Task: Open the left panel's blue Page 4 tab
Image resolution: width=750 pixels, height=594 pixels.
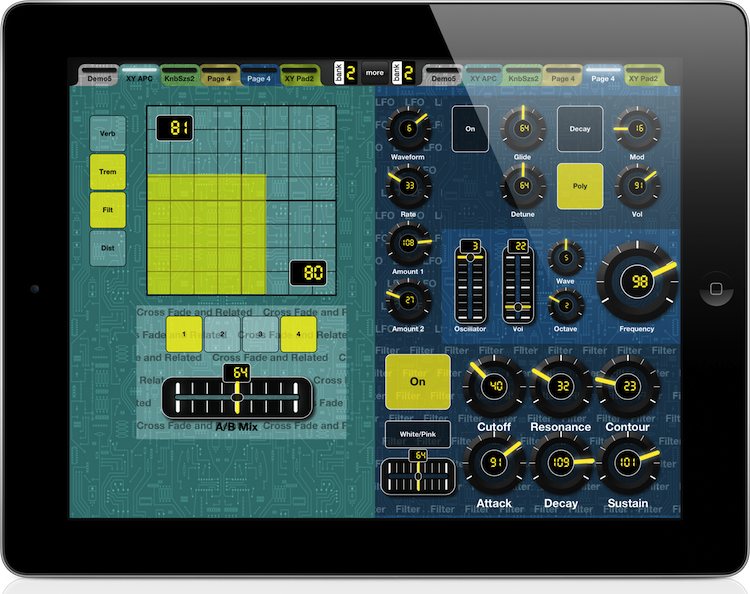Action: (259, 76)
